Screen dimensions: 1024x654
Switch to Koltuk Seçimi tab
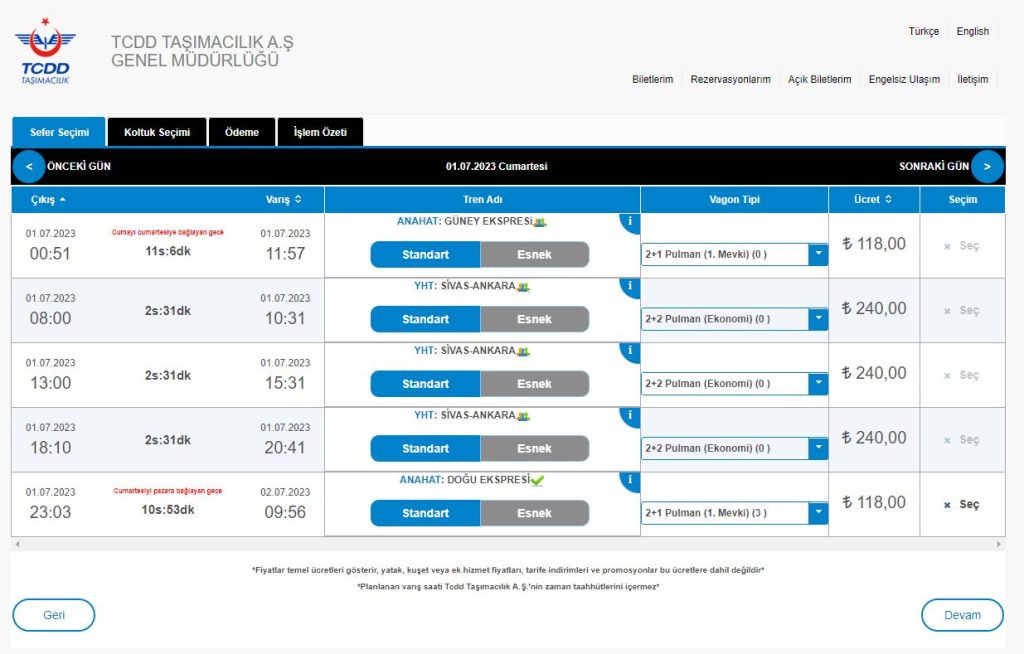pos(157,132)
